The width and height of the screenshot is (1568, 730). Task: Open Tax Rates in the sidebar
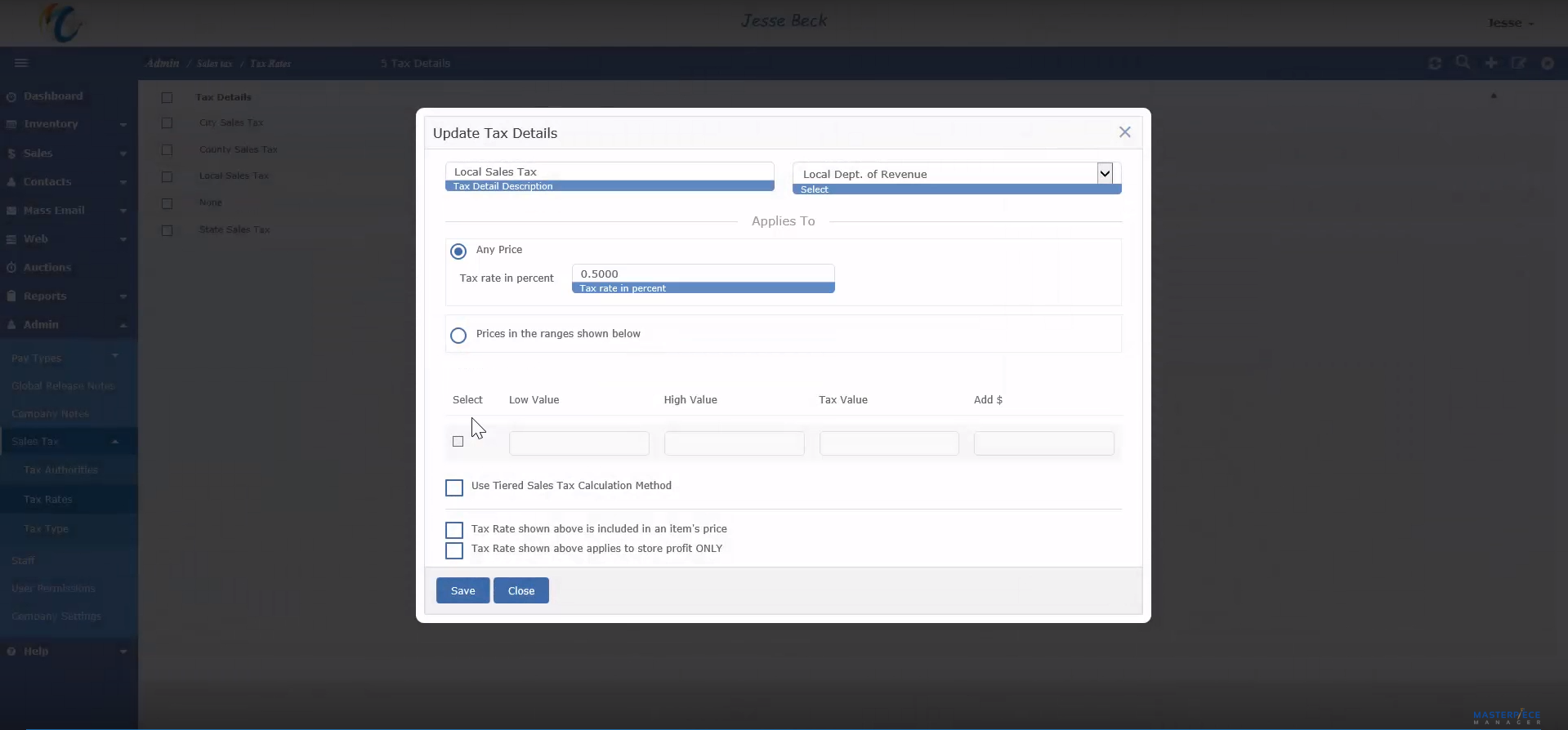[47, 500]
